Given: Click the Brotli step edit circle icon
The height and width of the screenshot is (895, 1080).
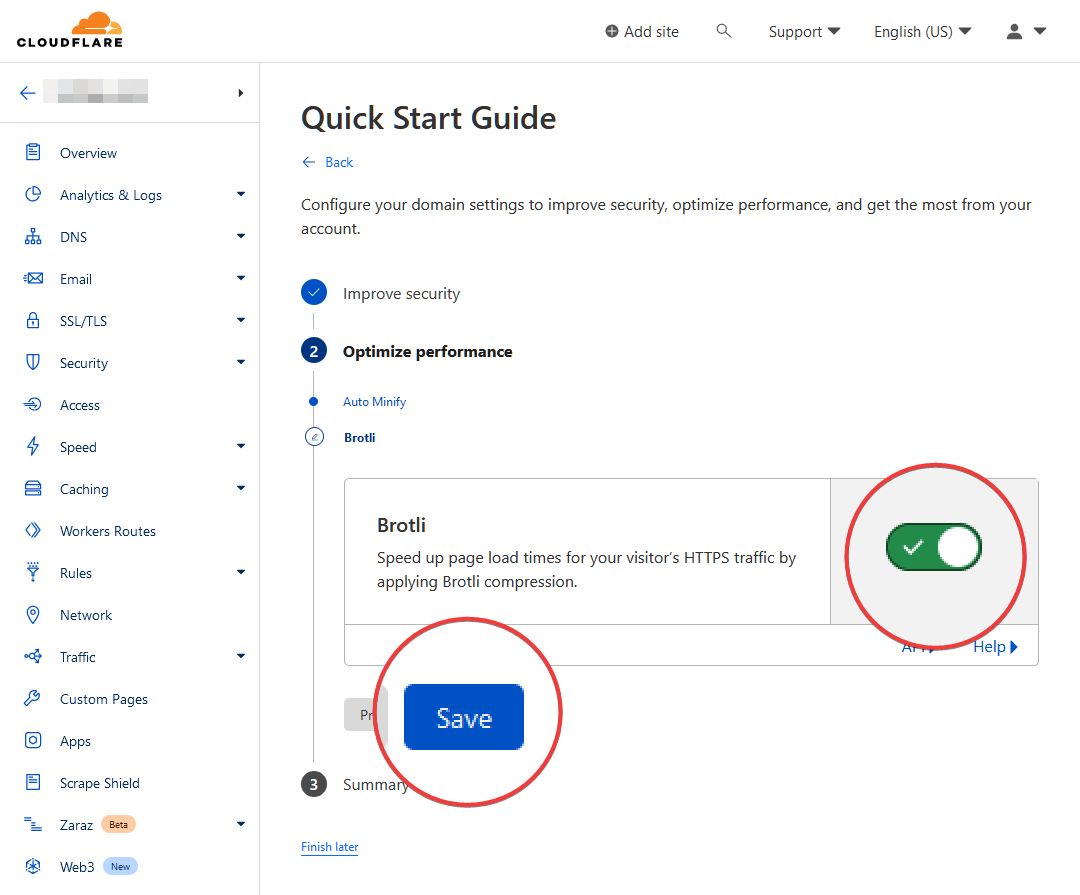Looking at the screenshot, I should pyautogui.click(x=314, y=437).
